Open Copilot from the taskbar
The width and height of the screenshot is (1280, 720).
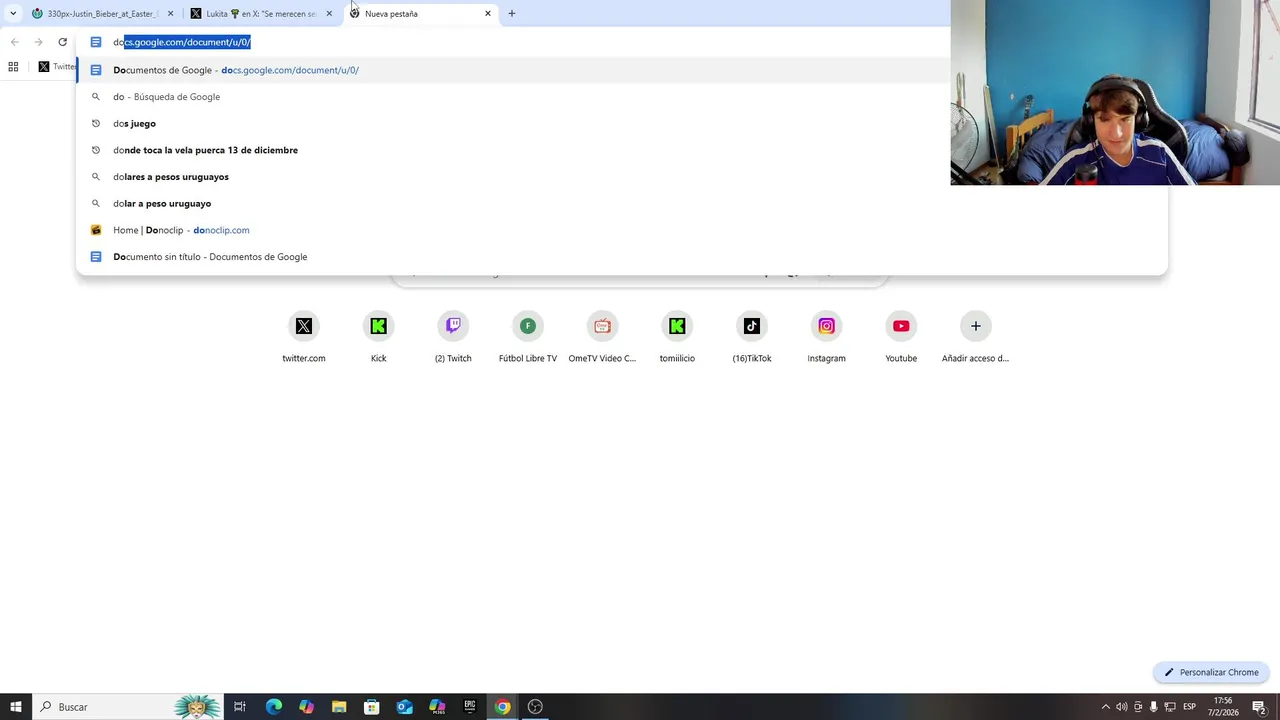(306, 707)
